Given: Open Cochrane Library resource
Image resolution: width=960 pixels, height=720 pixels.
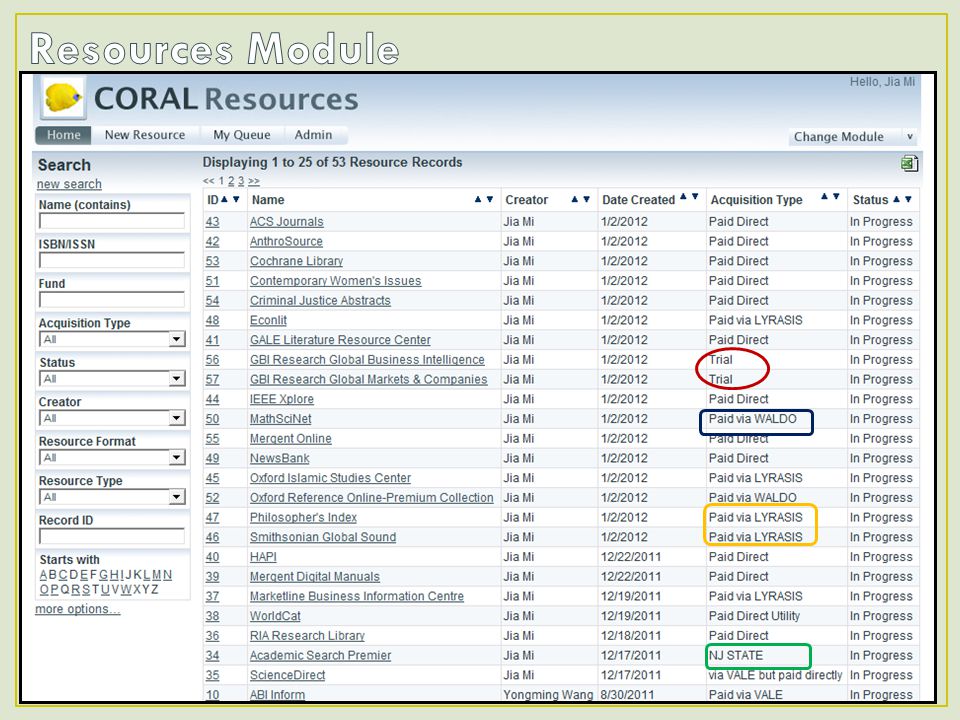Looking at the screenshot, I should tap(296, 261).
